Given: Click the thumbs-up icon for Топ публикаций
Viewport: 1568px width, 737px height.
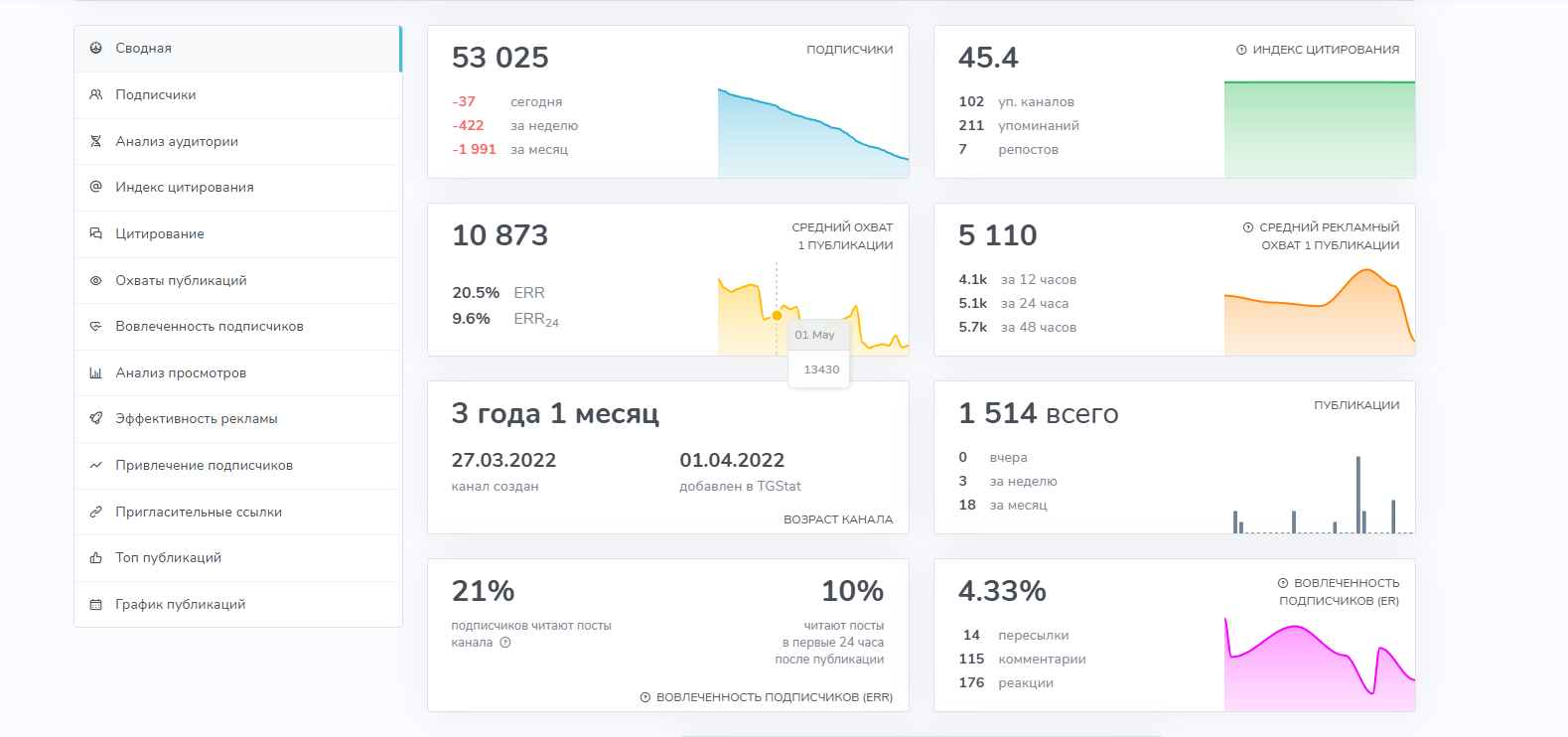Looking at the screenshot, I should (x=96, y=557).
